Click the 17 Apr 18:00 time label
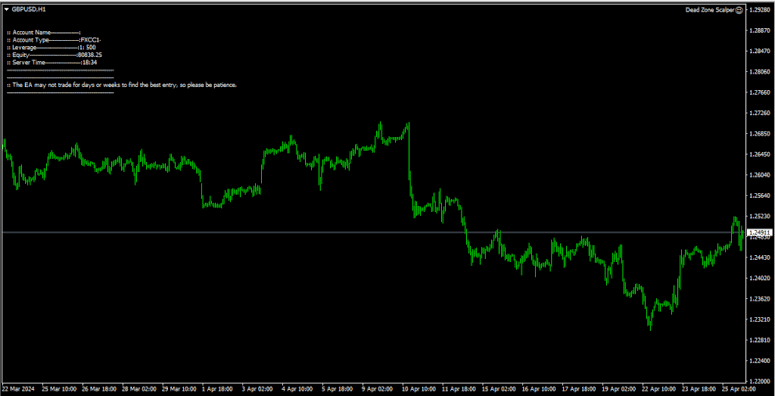The width and height of the screenshot is (775, 396). 579,389
